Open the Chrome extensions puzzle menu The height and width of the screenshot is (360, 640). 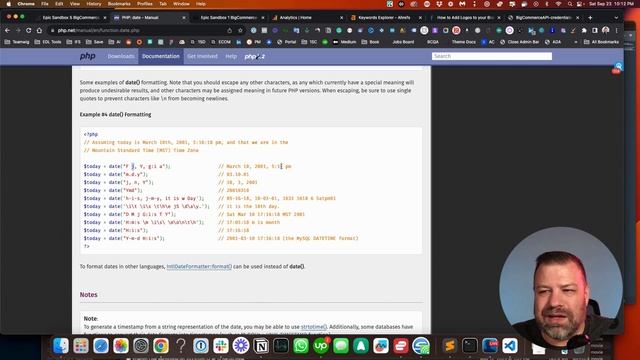[x=584, y=30]
